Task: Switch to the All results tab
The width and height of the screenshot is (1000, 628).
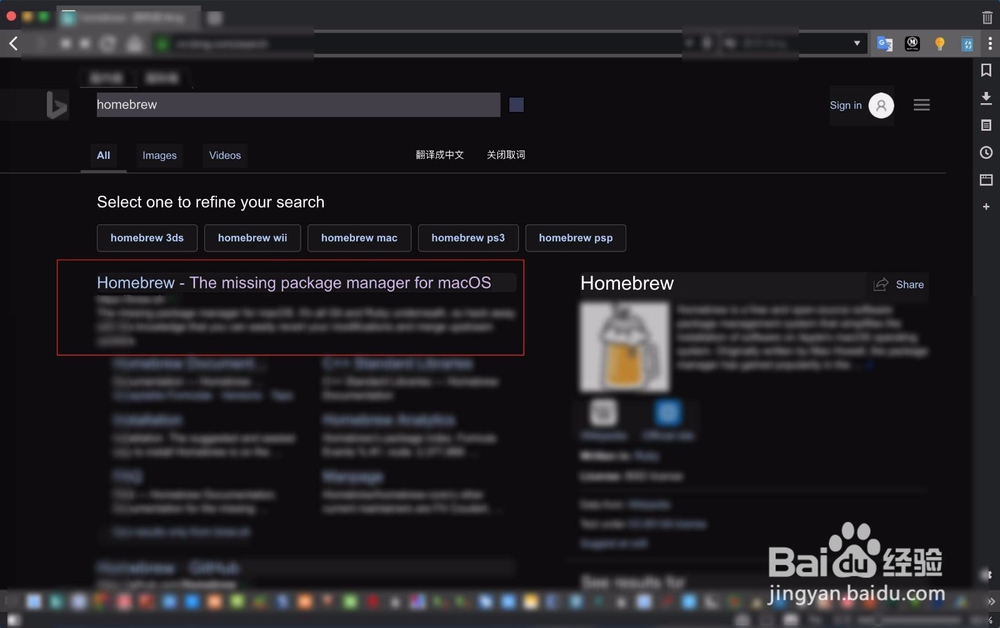Action: tap(103, 156)
